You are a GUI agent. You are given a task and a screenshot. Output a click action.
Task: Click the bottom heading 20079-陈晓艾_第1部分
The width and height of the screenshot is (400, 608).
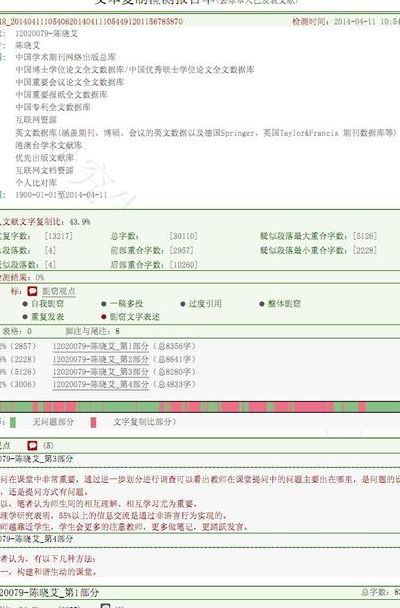tap(49, 592)
